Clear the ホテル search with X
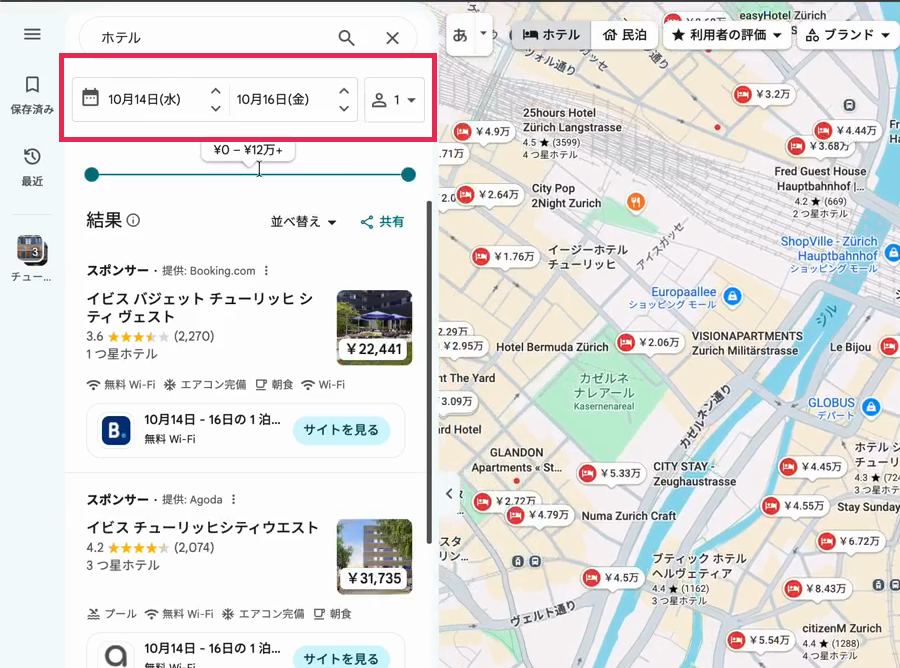This screenshot has width=900, height=668. 393,38
